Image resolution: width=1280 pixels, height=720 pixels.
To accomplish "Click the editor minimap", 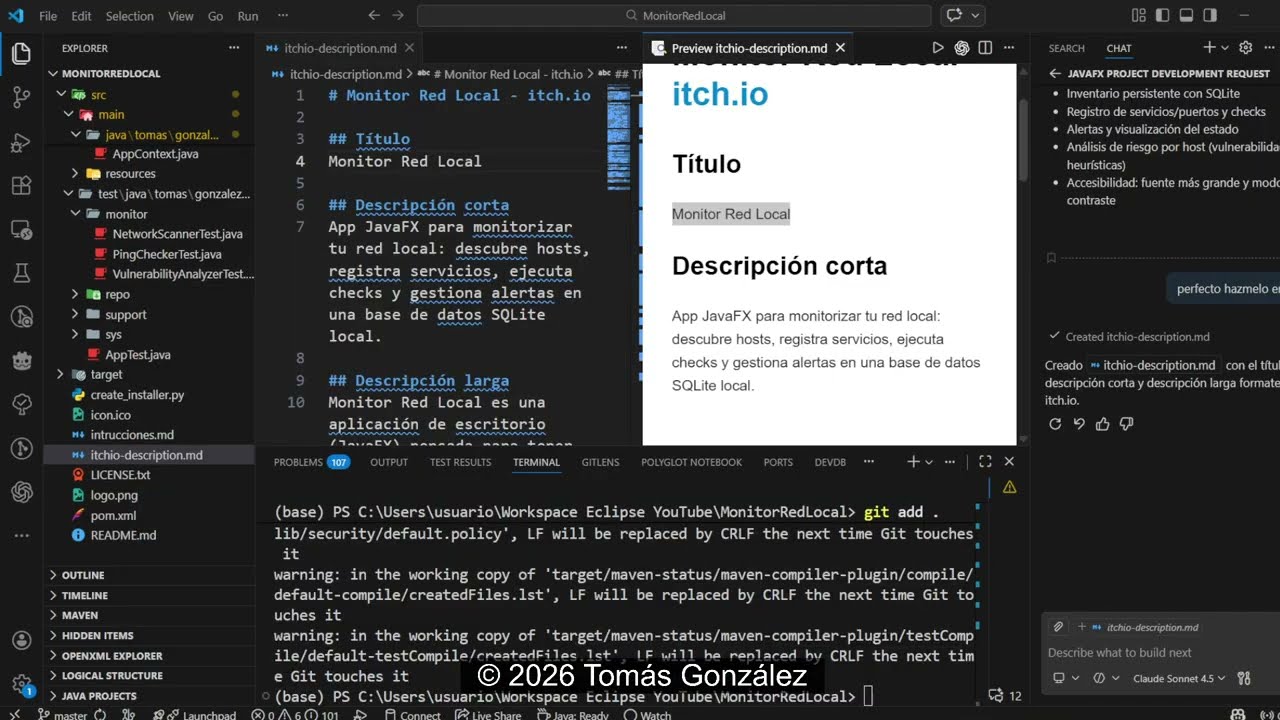I will click(x=620, y=140).
